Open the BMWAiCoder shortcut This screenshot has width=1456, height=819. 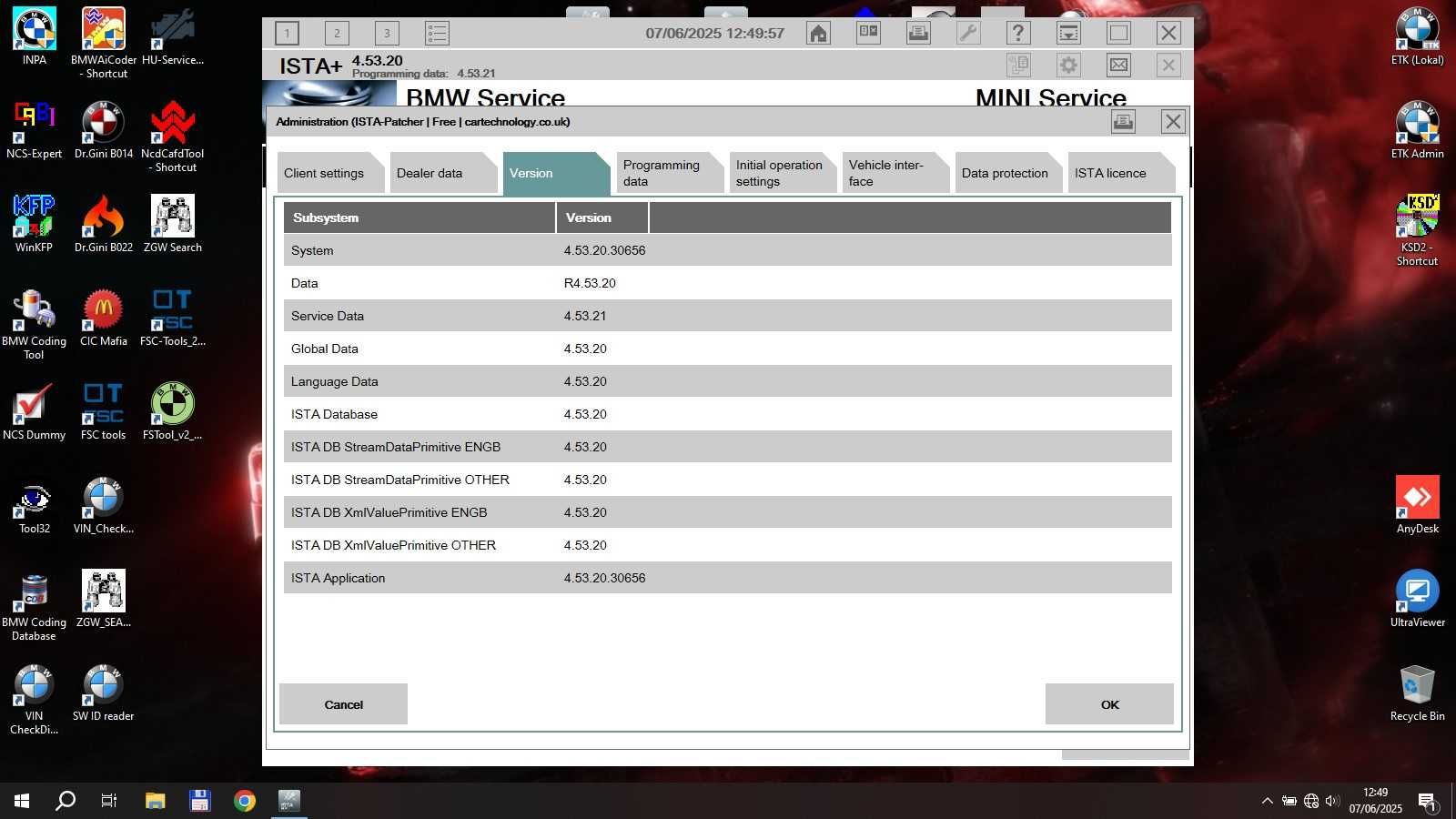coord(104,43)
